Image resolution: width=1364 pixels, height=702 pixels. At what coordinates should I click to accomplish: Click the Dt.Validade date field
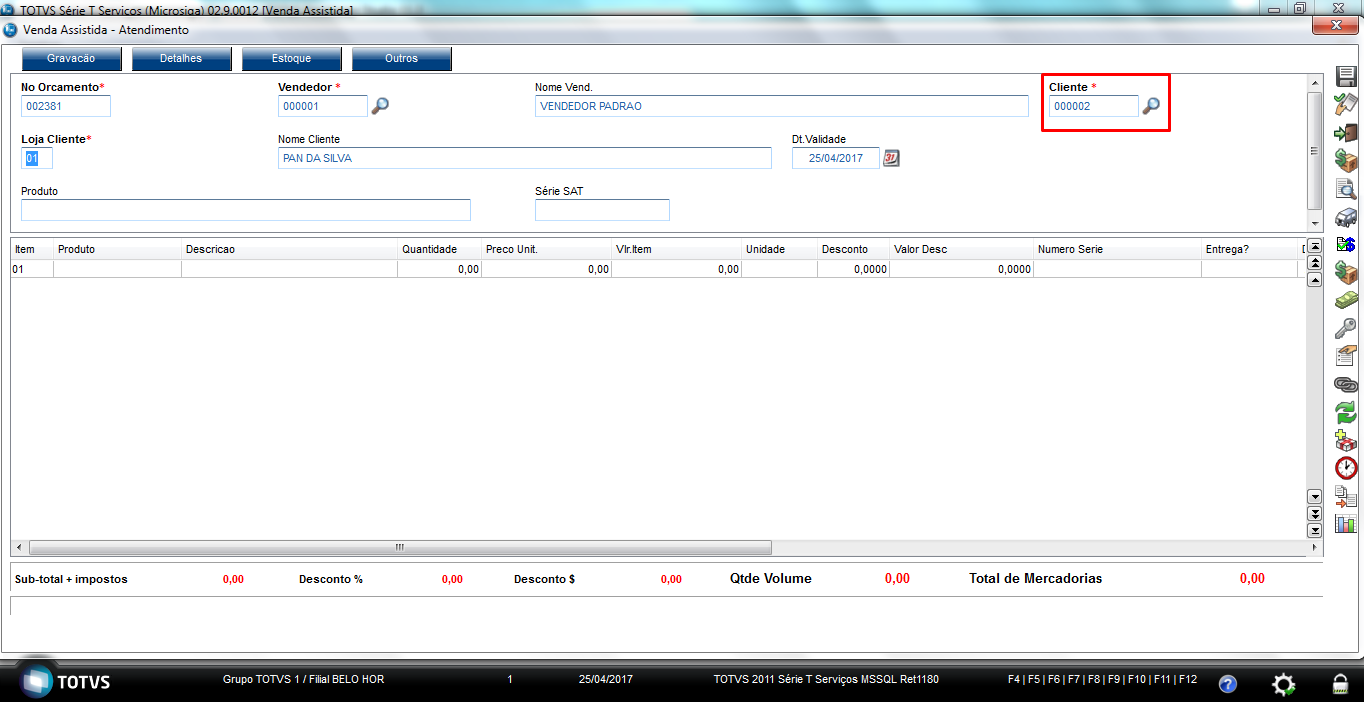tap(836, 158)
